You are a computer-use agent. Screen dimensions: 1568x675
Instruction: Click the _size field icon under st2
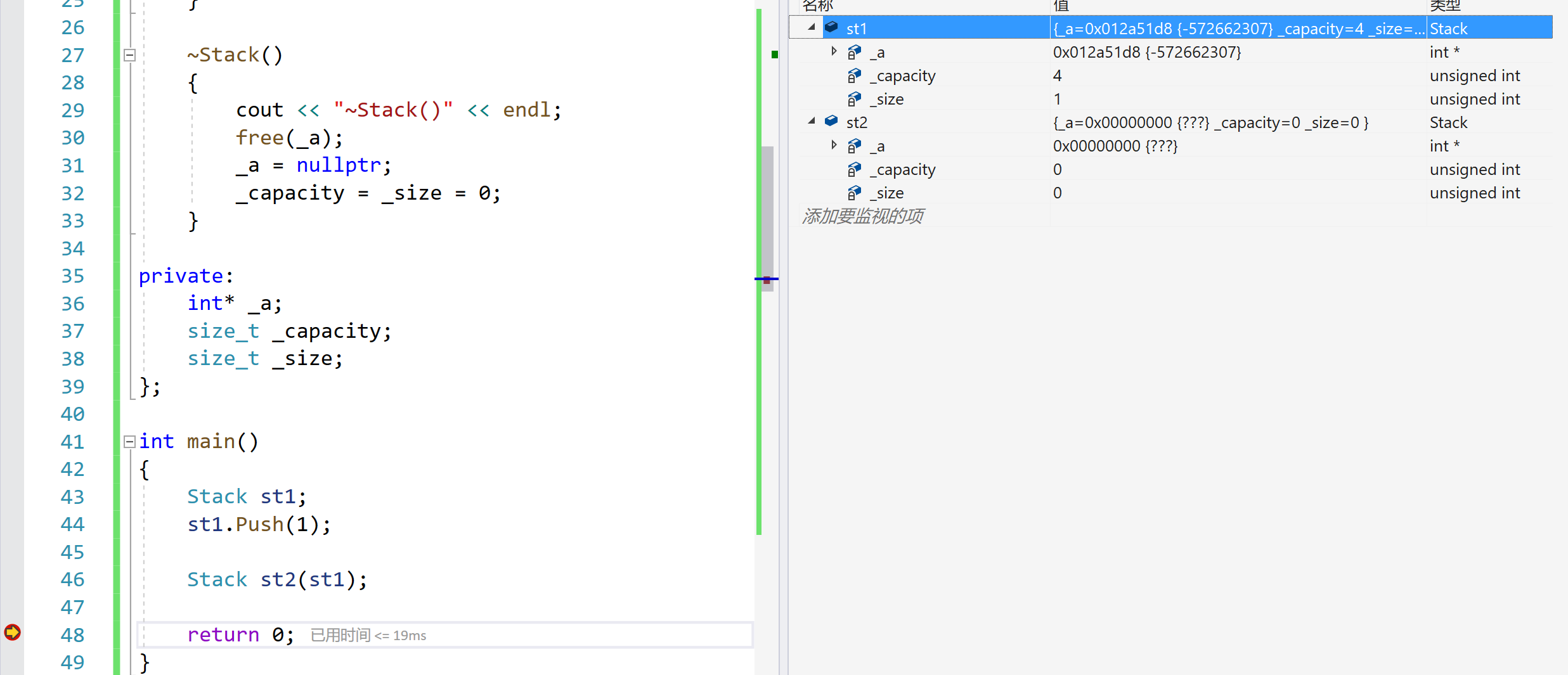tap(855, 193)
